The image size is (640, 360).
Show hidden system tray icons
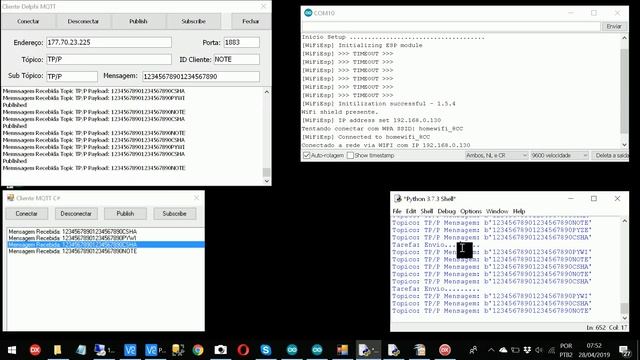[491, 350]
